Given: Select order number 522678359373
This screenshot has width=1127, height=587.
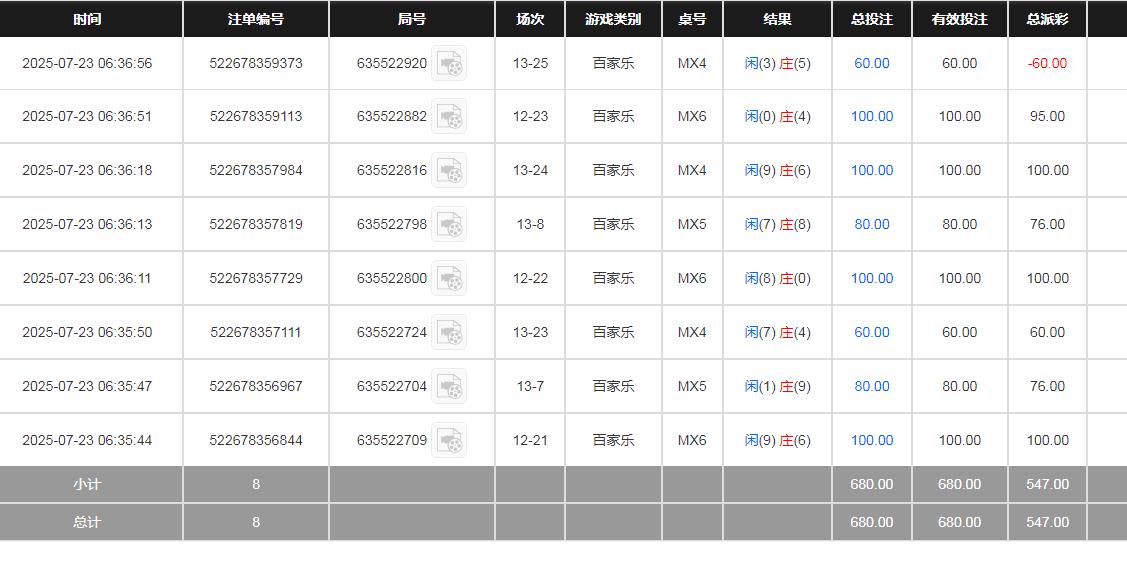Looking at the screenshot, I should point(255,63).
